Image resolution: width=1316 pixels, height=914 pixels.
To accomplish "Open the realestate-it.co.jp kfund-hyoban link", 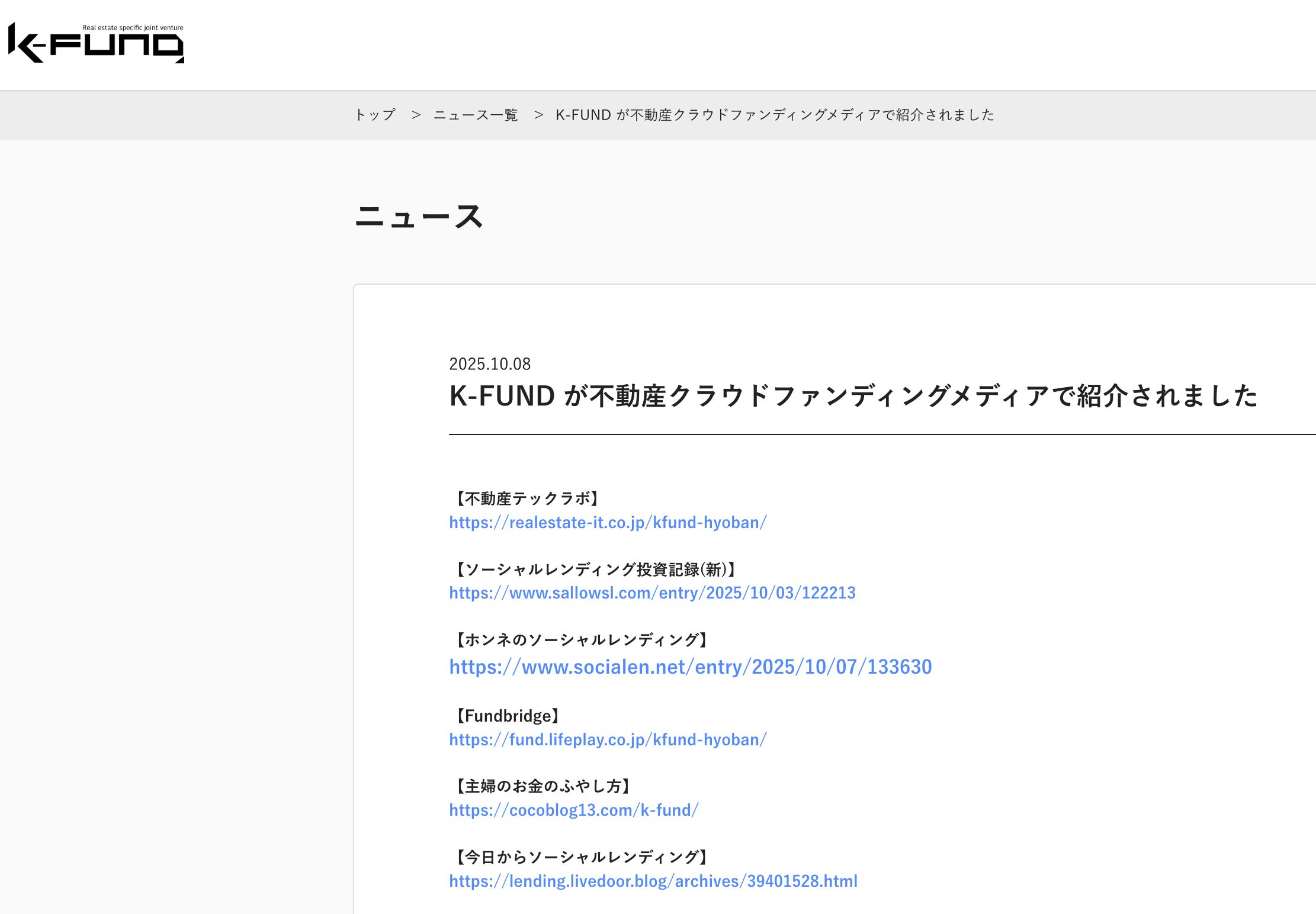I will 608,522.
